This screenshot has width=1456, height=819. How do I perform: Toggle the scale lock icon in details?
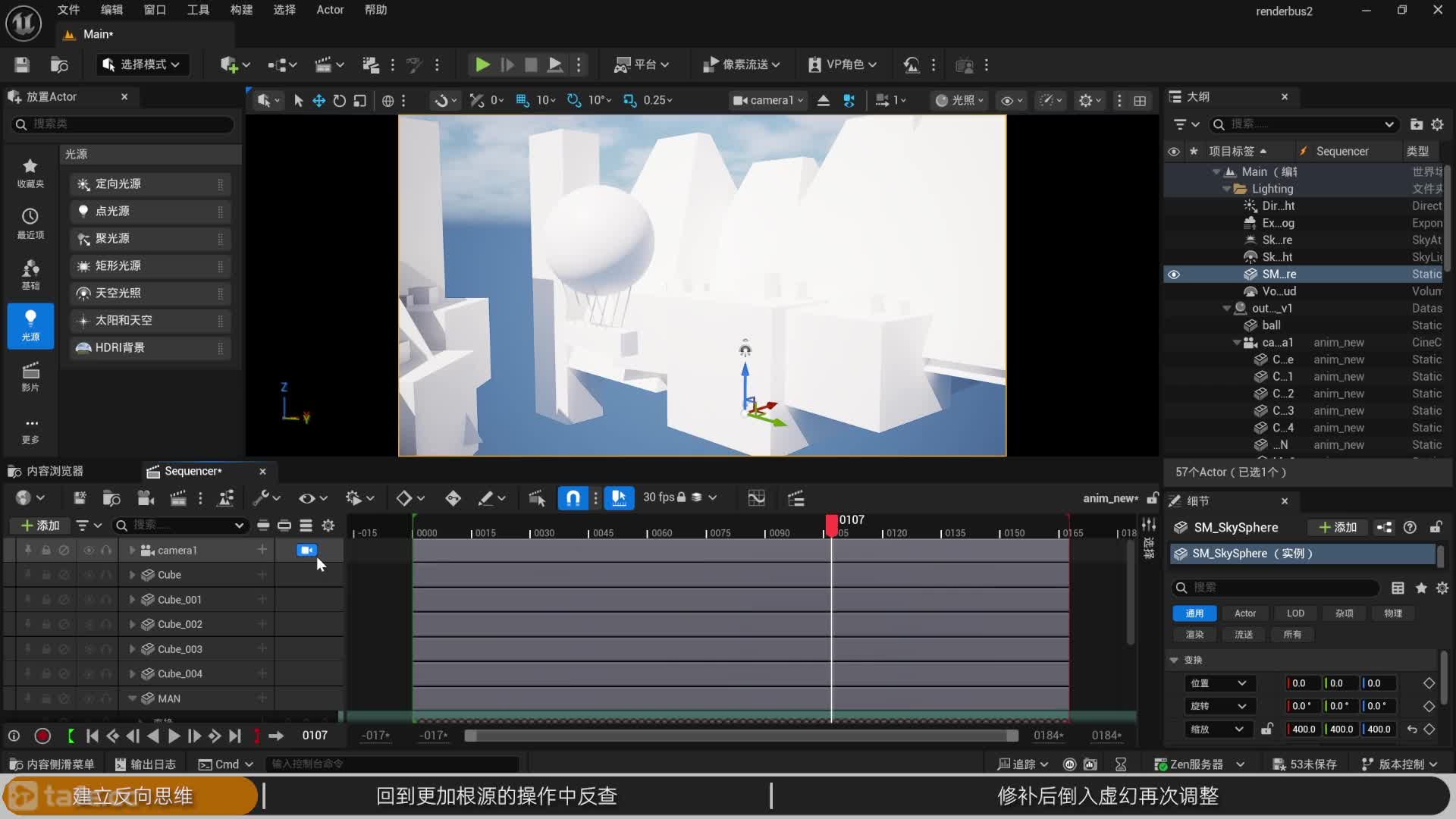pyautogui.click(x=1266, y=730)
